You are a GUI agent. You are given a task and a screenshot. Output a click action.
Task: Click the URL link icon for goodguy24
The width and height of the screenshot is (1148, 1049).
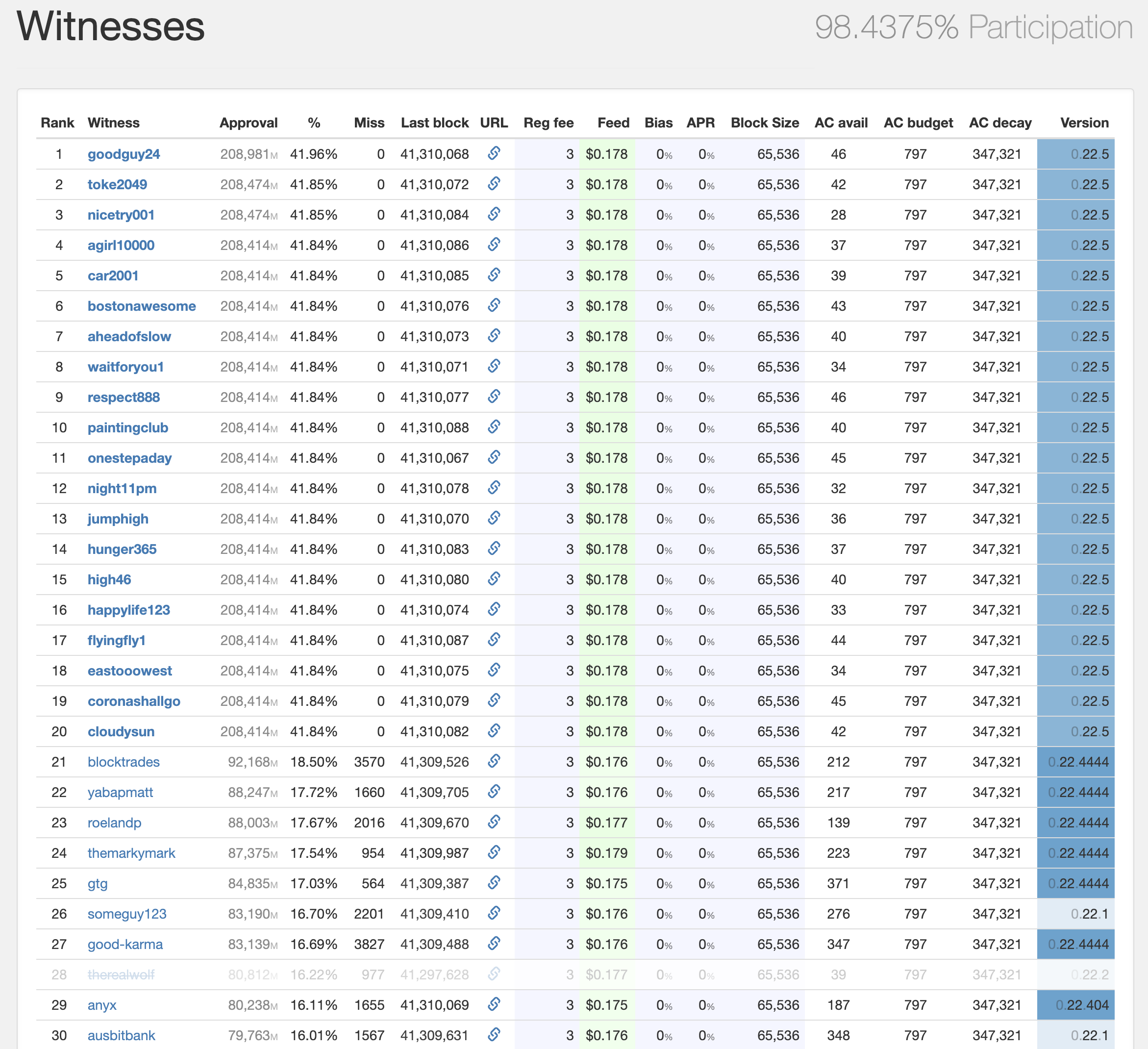coord(494,153)
